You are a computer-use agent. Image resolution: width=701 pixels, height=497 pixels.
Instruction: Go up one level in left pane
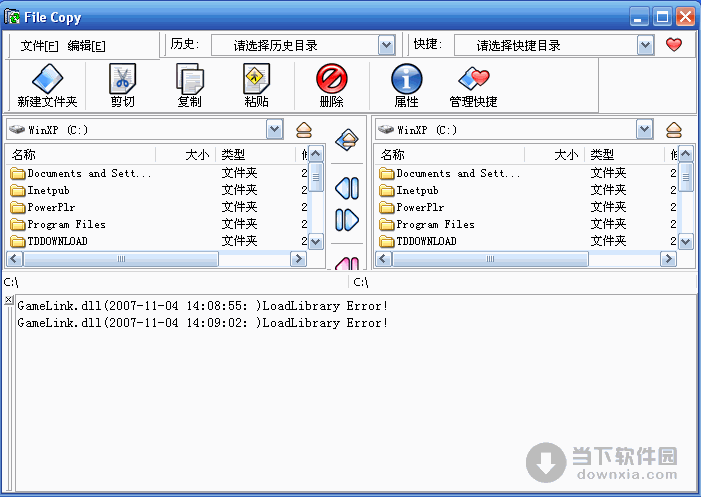304,130
